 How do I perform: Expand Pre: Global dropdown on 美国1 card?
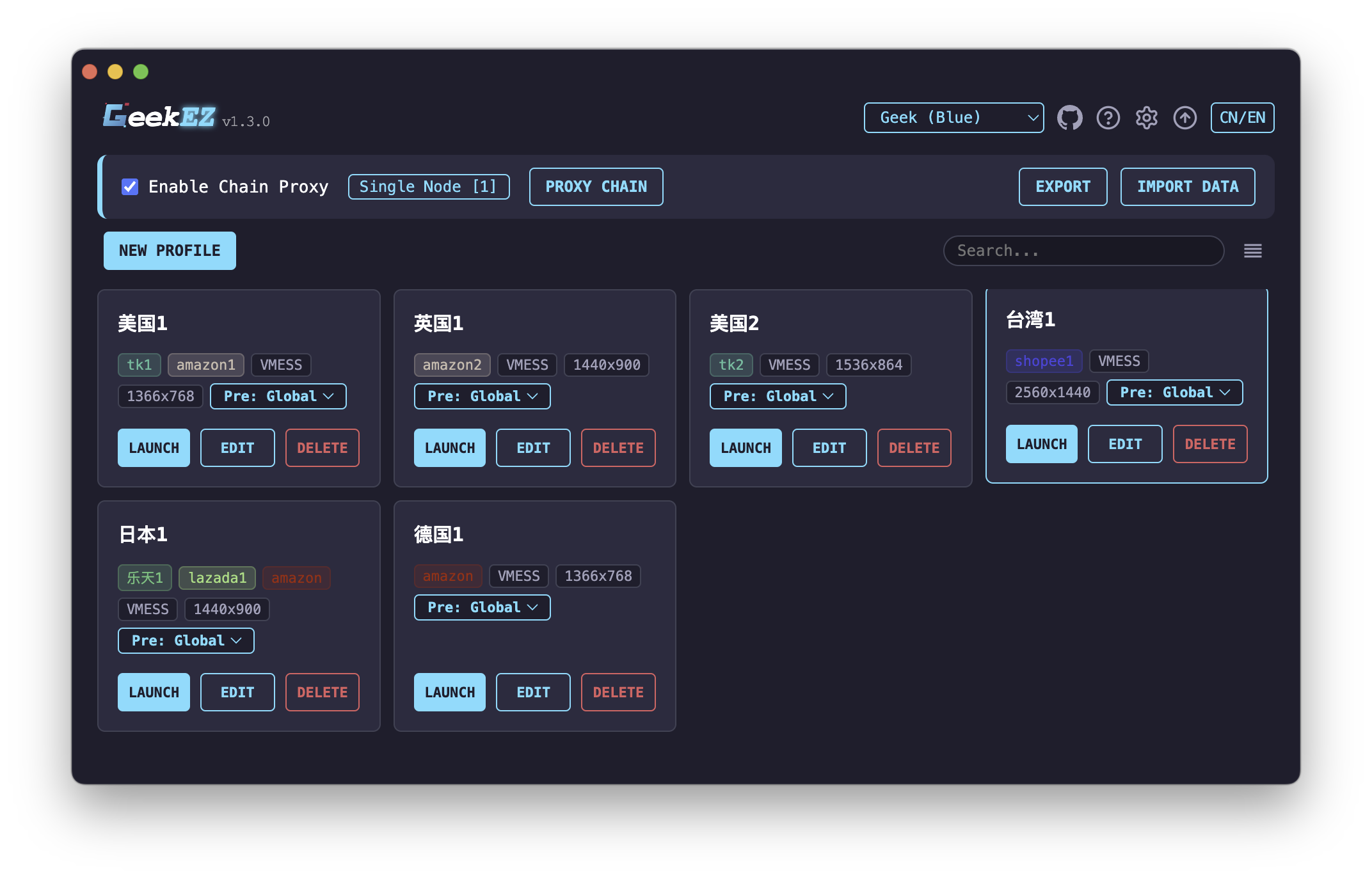click(278, 396)
